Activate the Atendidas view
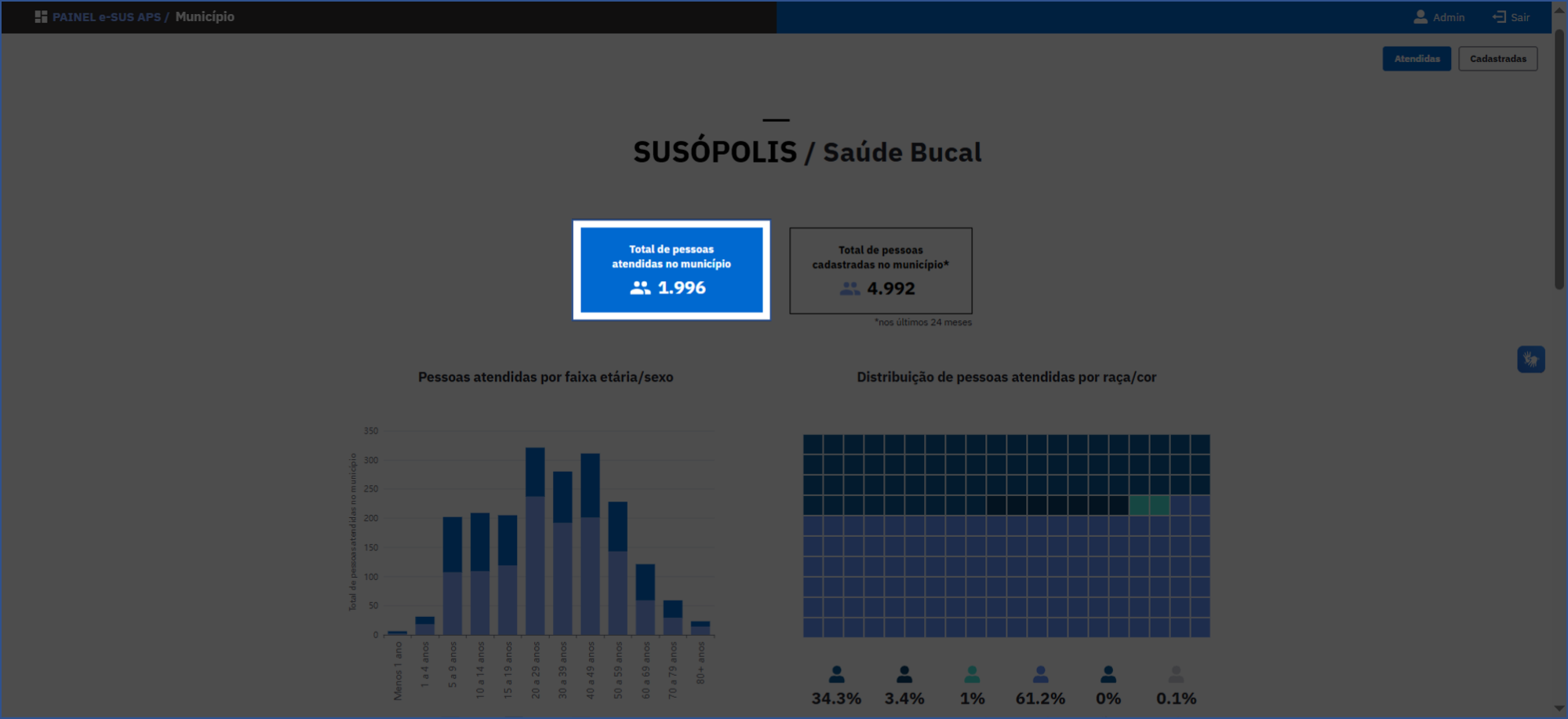The width and height of the screenshot is (1568, 719). [1417, 58]
